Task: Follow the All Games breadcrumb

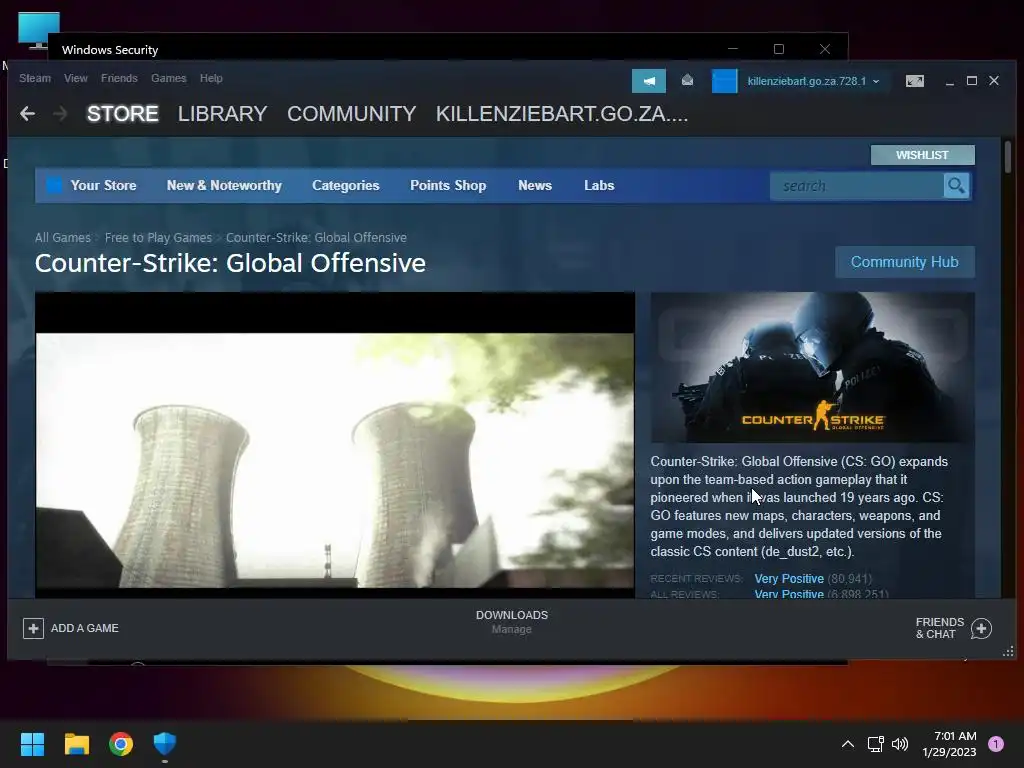Action: pos(63,238)
